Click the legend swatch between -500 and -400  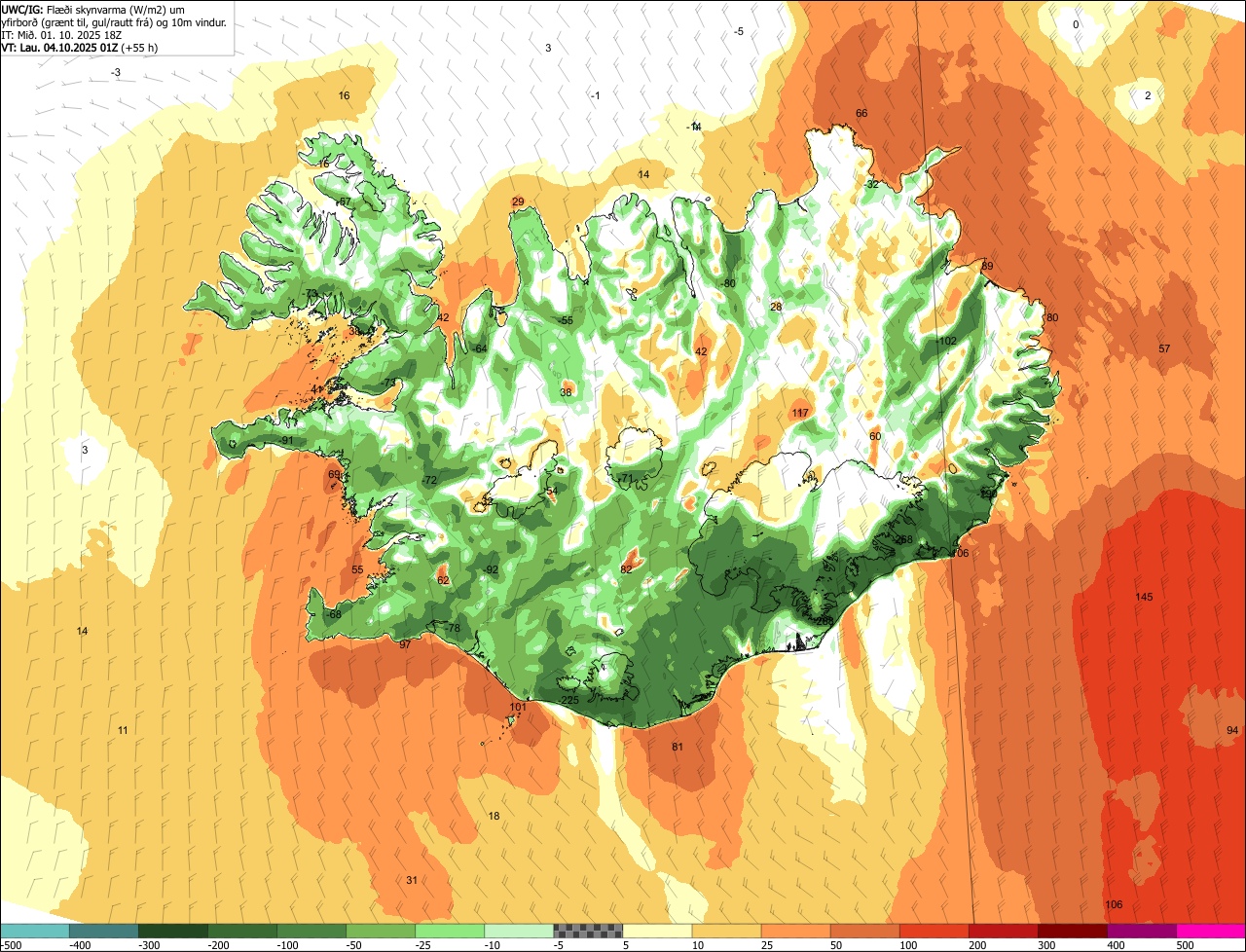[x=34, y=930]
